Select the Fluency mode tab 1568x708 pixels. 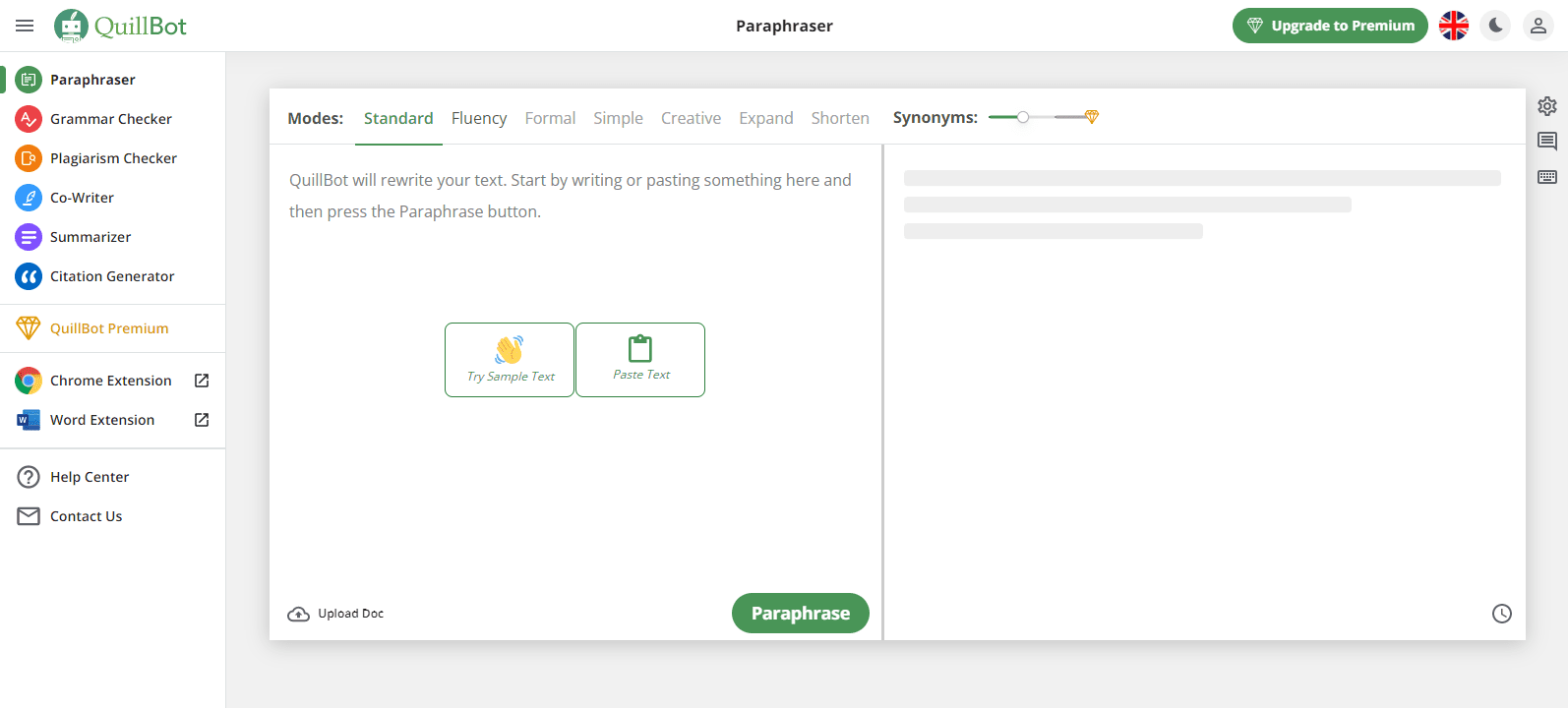click(479, 118)
